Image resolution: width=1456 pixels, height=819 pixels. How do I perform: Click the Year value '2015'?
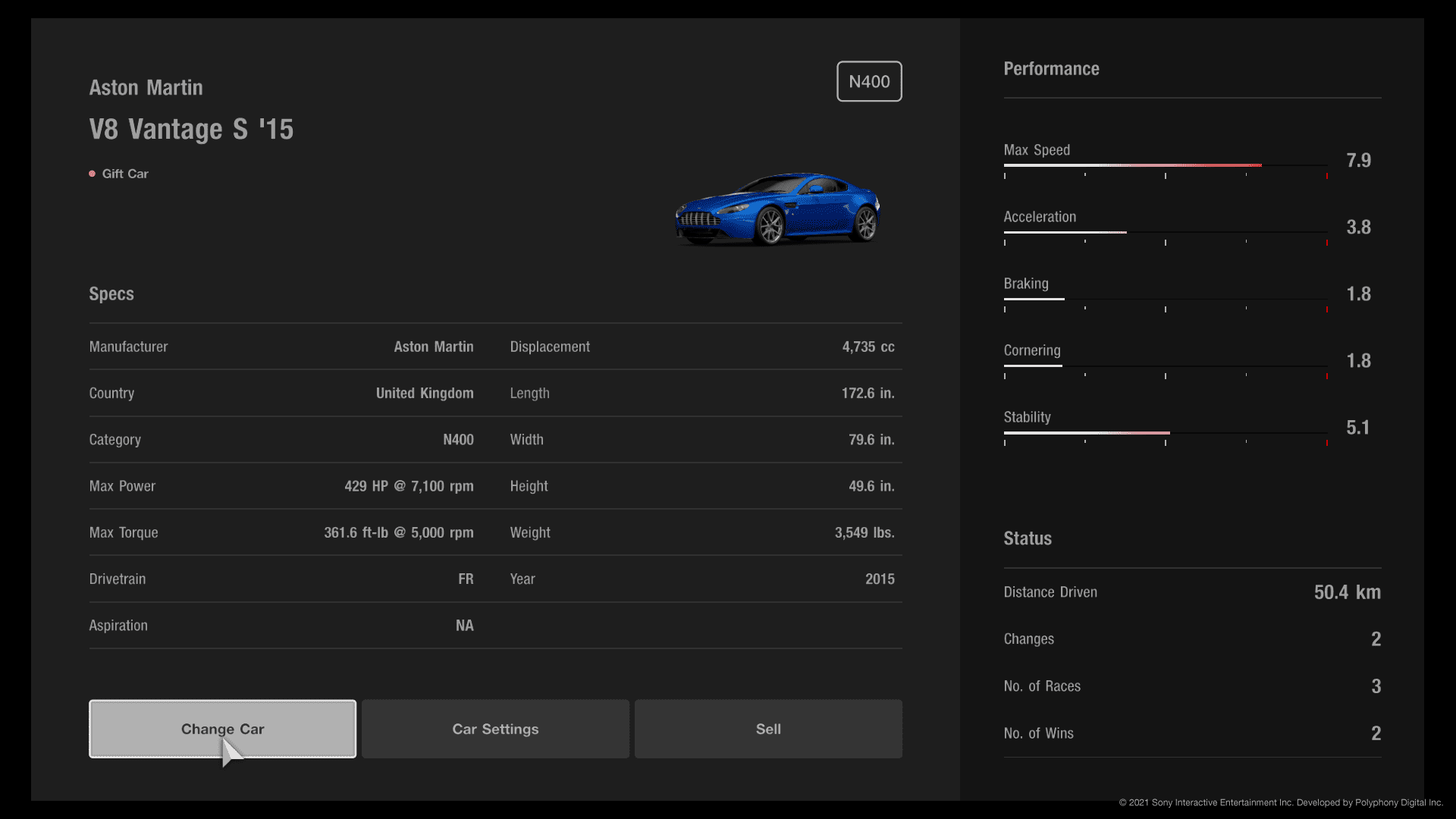[880, 579]
